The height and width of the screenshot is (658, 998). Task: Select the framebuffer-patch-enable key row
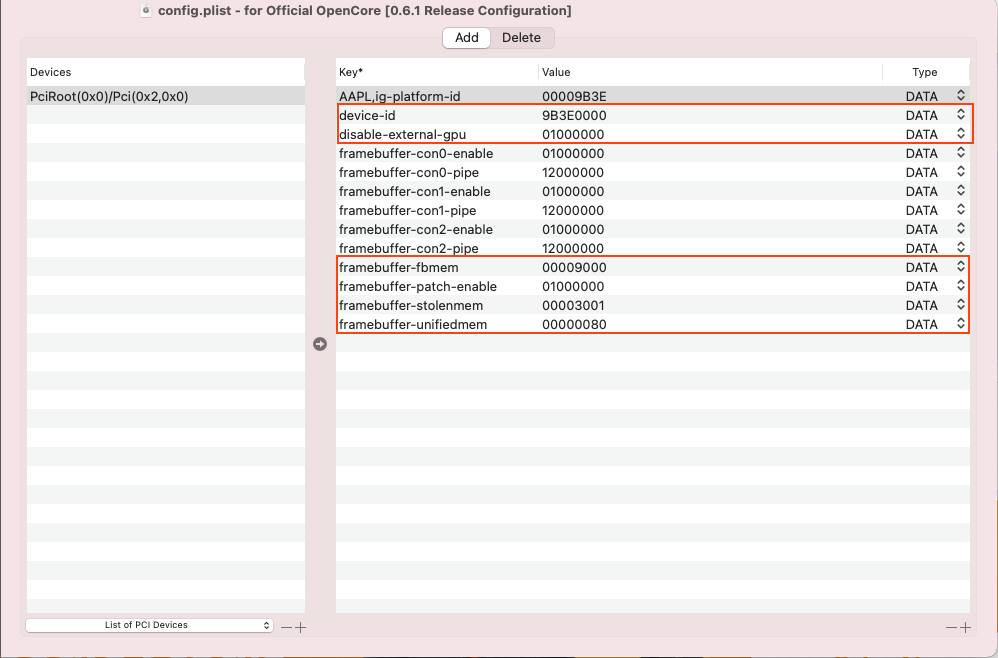pyautogui.click(x=418, y=286)
